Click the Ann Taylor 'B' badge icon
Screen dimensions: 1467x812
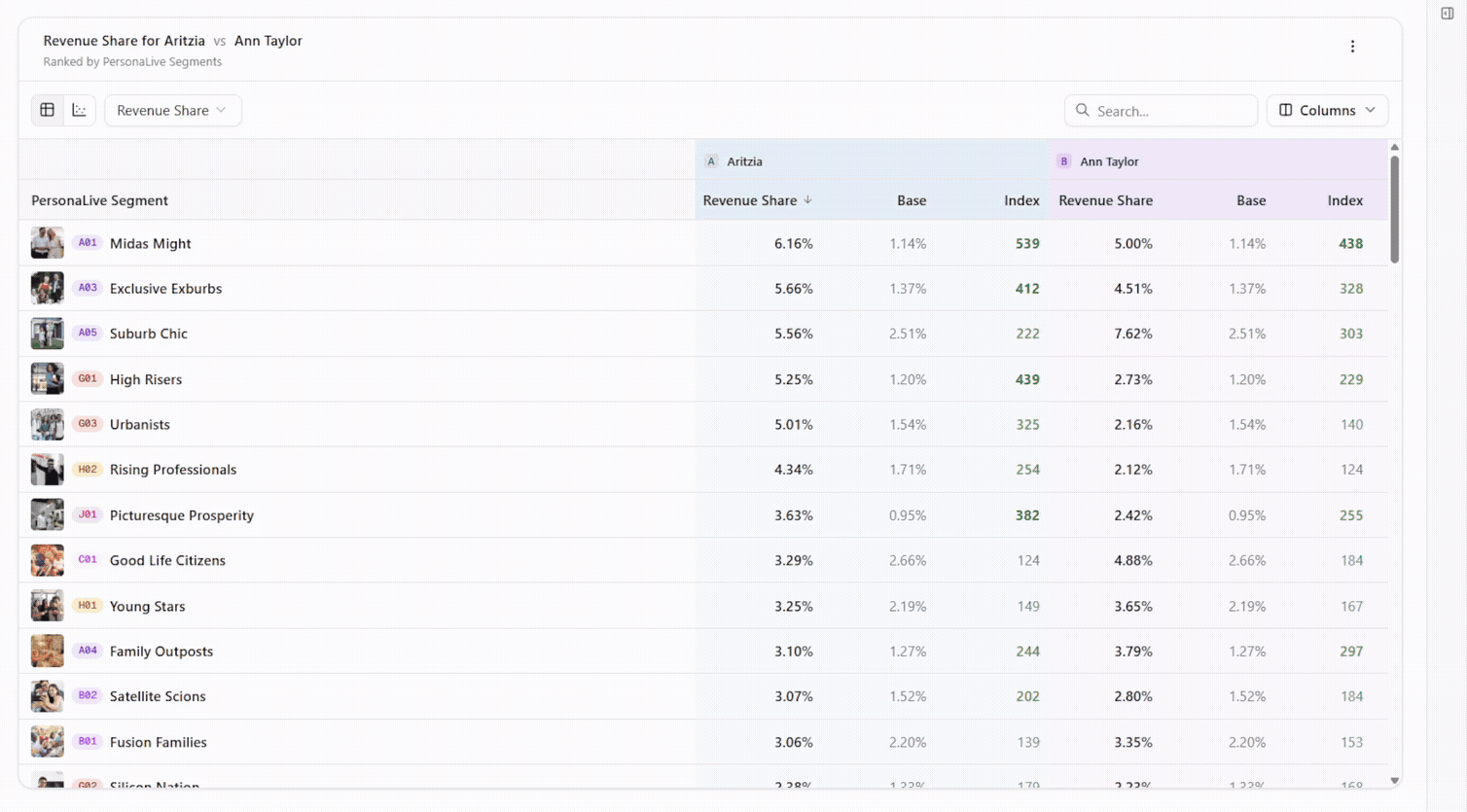[1064, 161]
